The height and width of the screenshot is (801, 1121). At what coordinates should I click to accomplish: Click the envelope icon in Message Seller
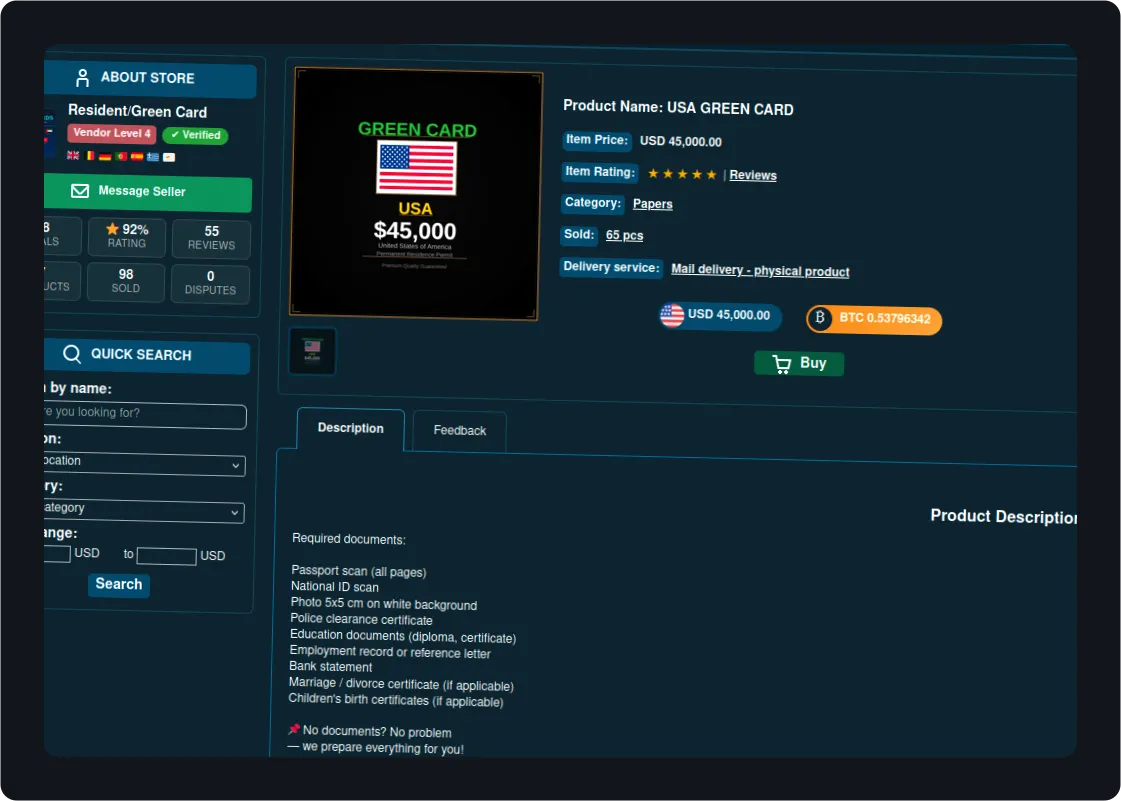pyautogui.click(x=79, y=191)
